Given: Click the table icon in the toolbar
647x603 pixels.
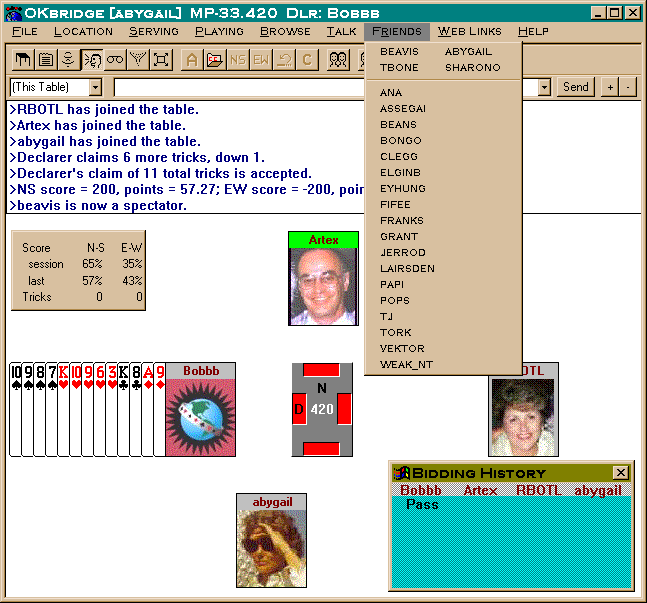Looking at the screenshot, I should point(24,60).
